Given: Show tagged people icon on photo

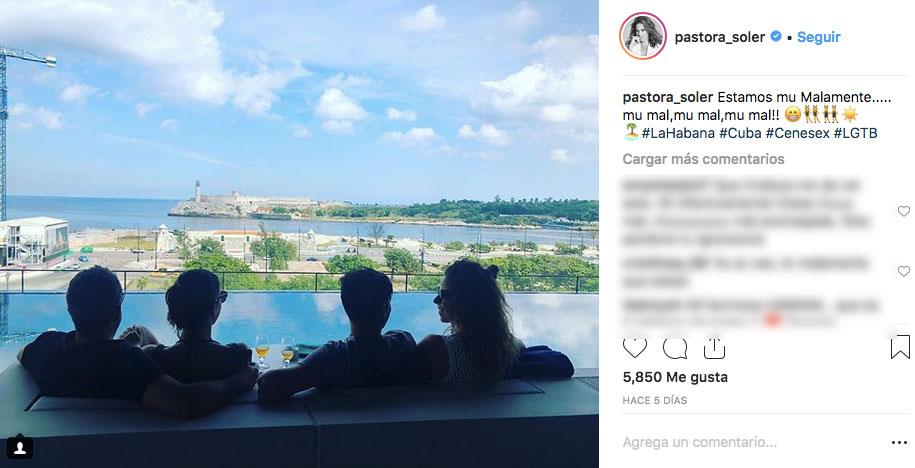Looking at the screenshot, I should [x=20, y=448].
